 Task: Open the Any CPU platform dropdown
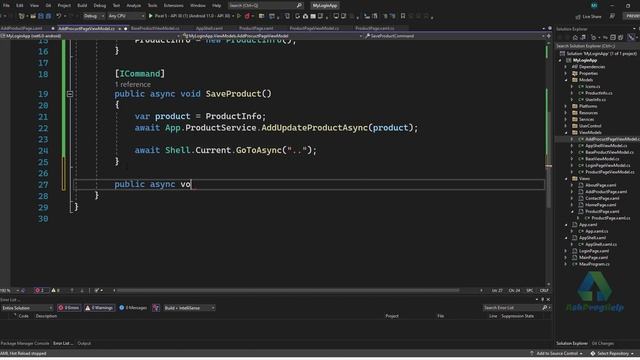tap(126, 16)
